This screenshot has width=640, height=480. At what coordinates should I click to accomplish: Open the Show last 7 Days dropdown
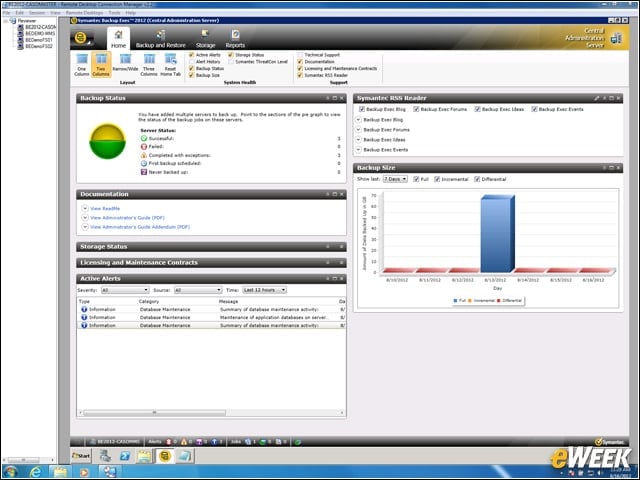coord(395,179)
